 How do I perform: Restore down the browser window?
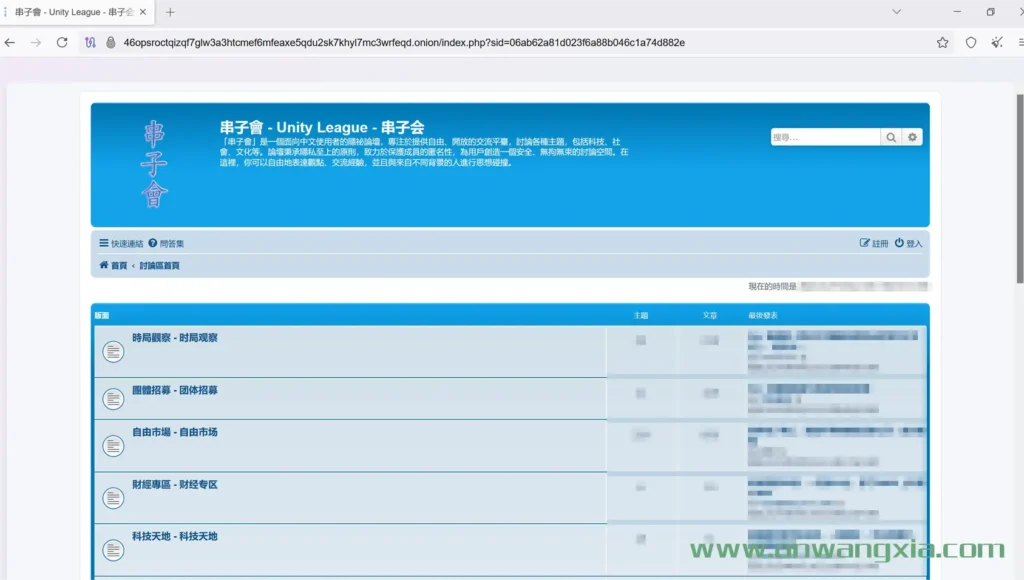(991, 12)
